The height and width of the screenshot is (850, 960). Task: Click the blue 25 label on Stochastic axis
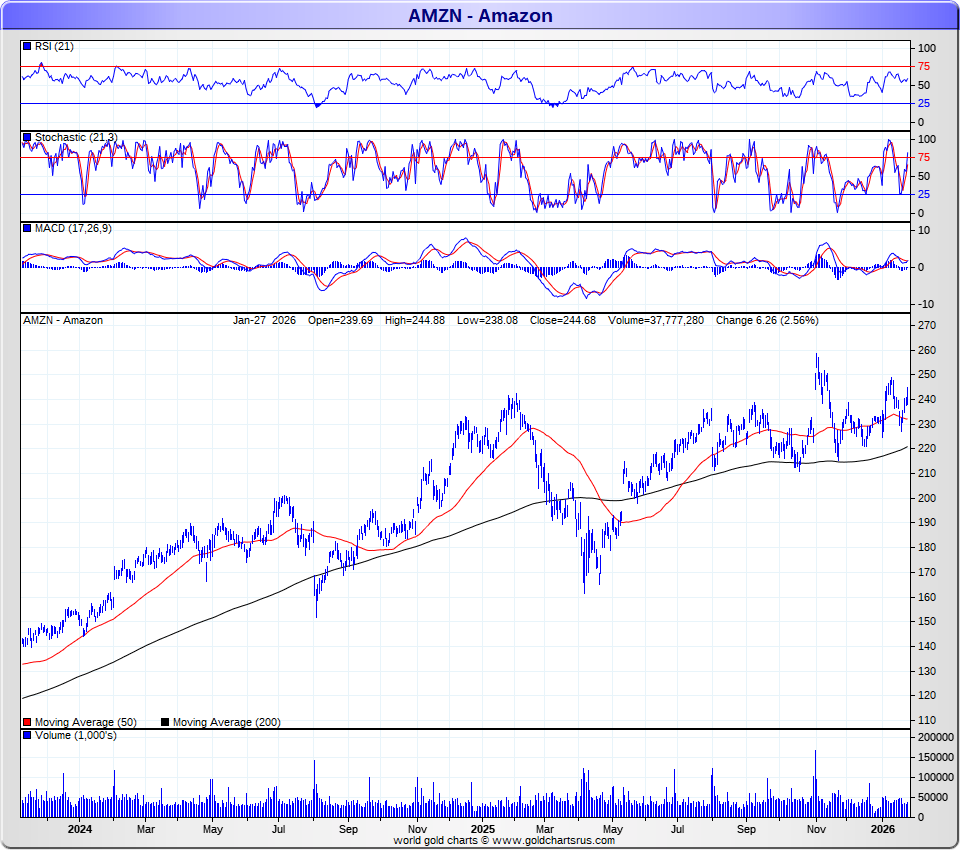[x=924, y=195]
